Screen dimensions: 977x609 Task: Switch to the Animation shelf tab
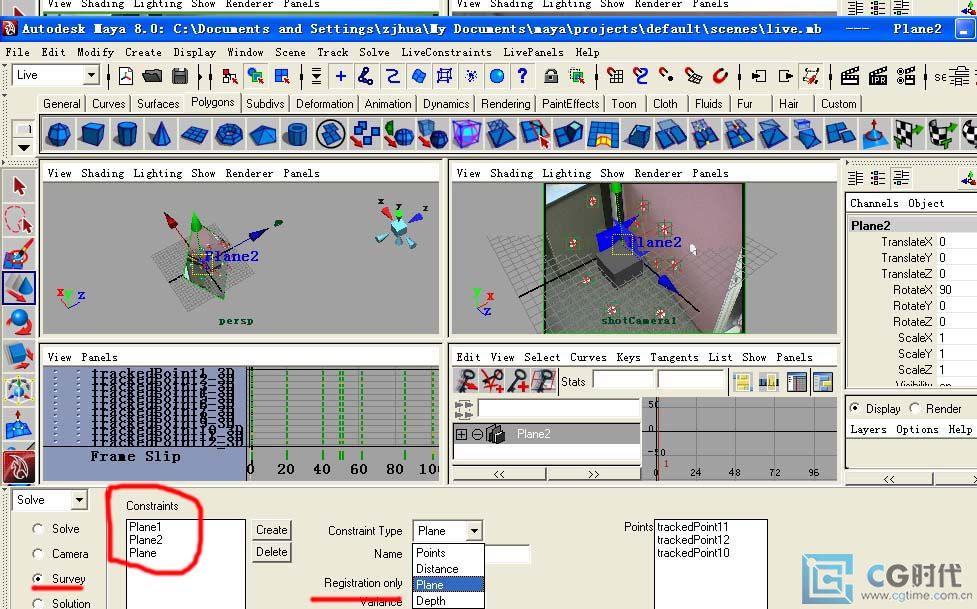[x=388, y=103]
